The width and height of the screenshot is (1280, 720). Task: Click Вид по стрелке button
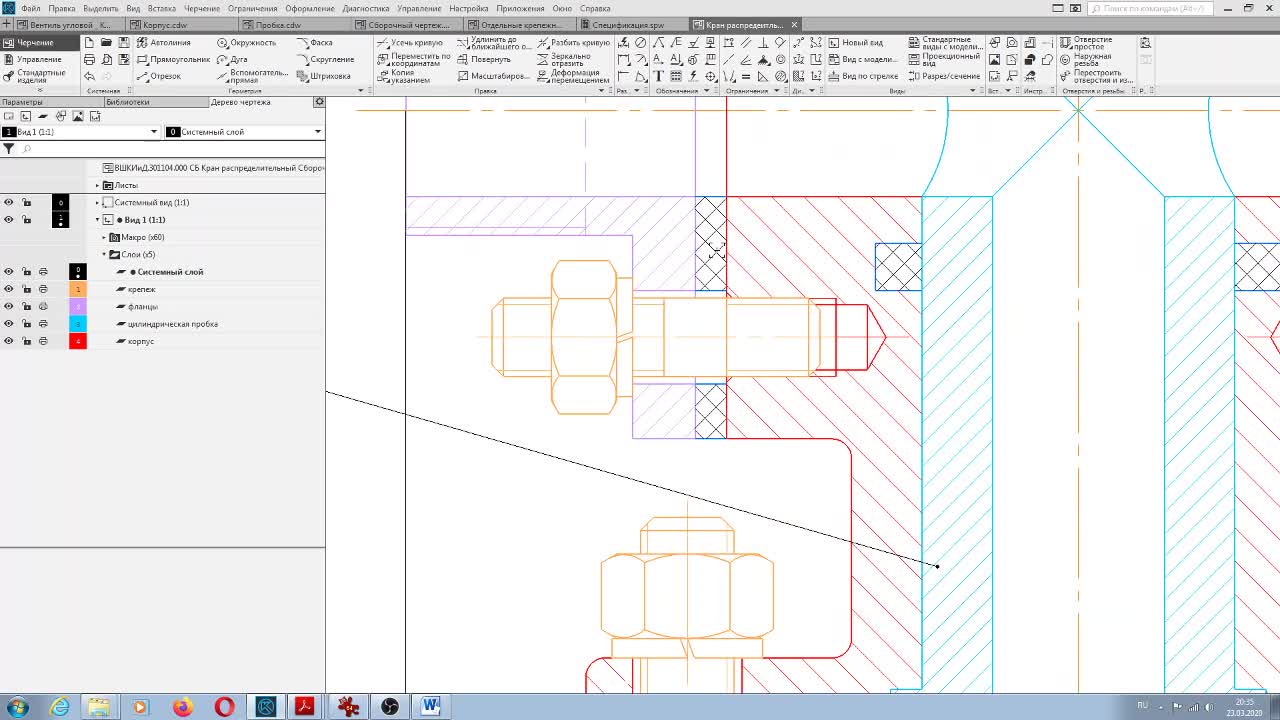(862, 76)
